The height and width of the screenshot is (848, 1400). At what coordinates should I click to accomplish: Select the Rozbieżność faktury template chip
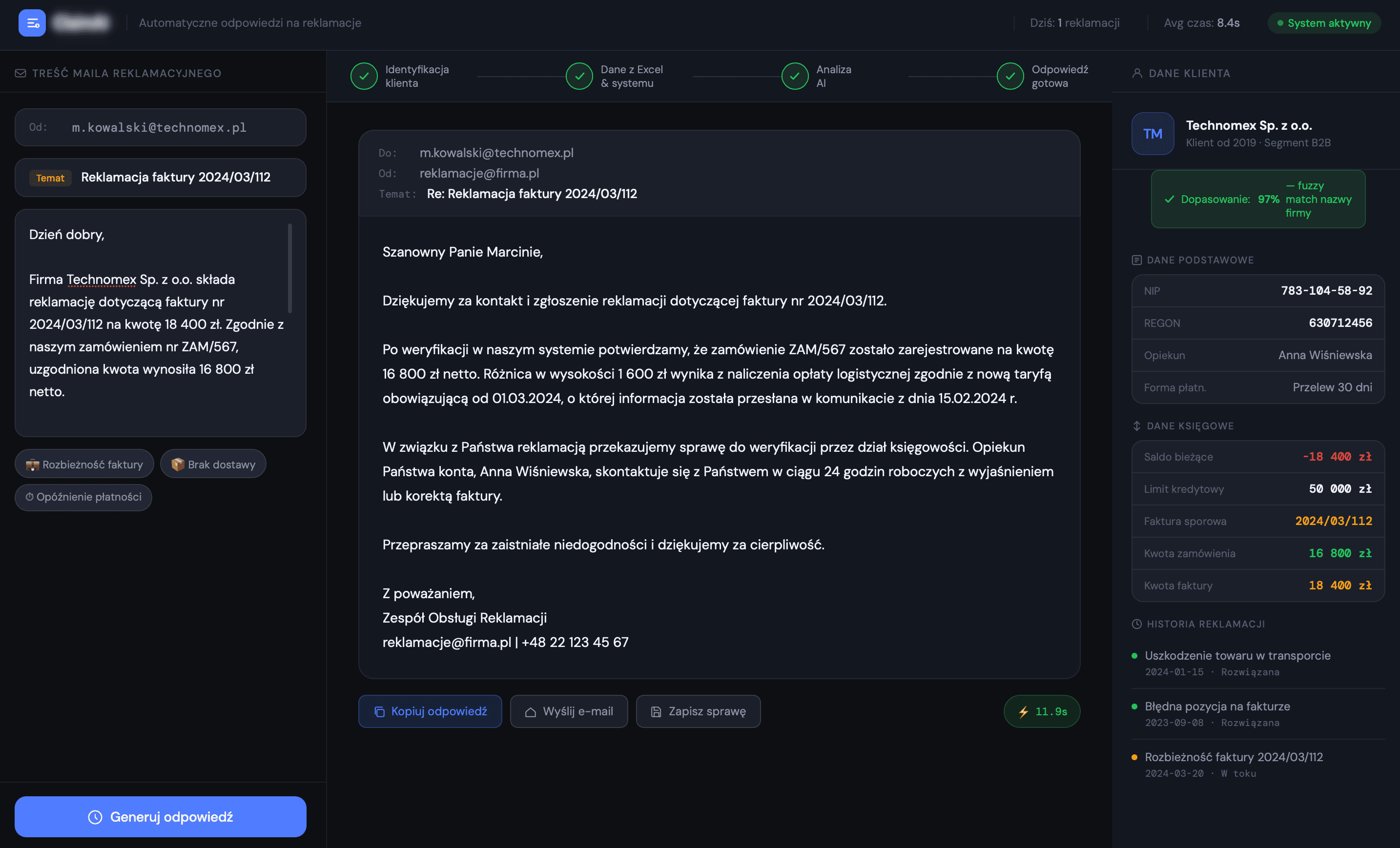[x=84, y=464]
